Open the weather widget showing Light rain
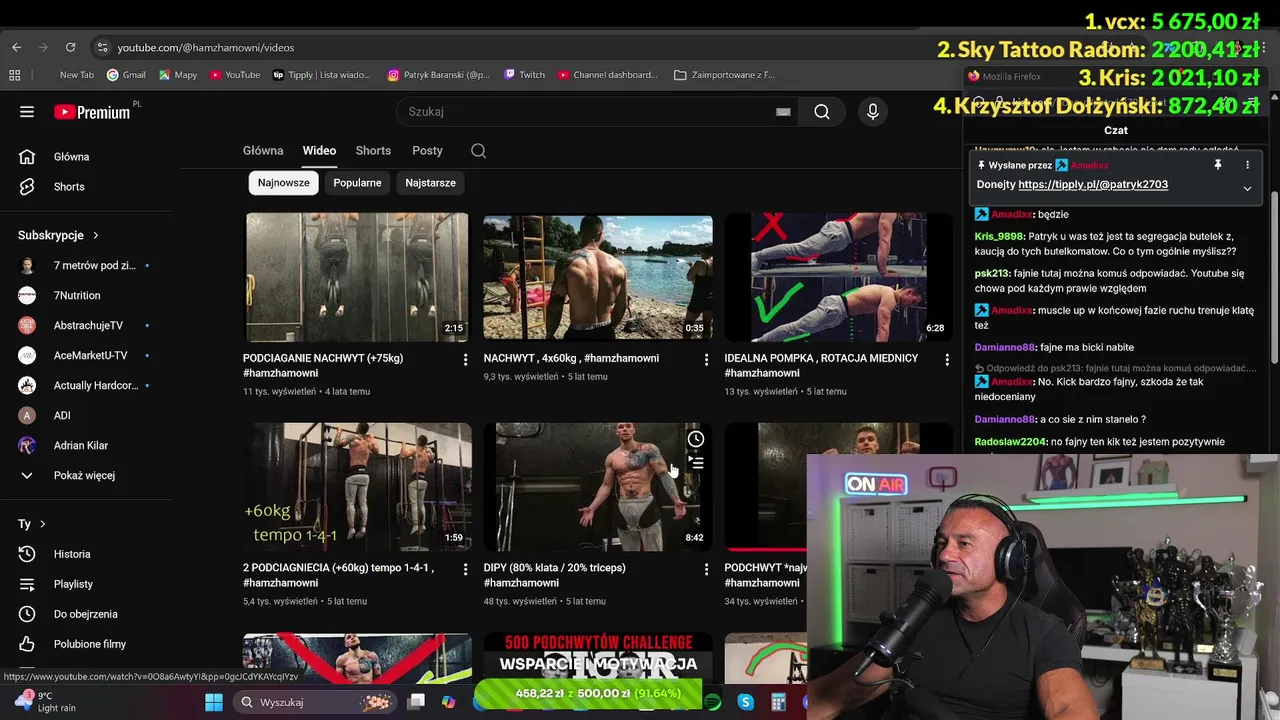Image resolution: width=1280 pixels, height=720 pixels. [x=45, y=702]
